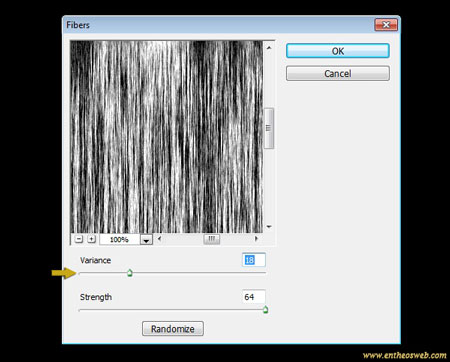Click preview scroll down arrow
This screenshot has height=362, width=450.
pyautogui.click(x=269, y=227)
